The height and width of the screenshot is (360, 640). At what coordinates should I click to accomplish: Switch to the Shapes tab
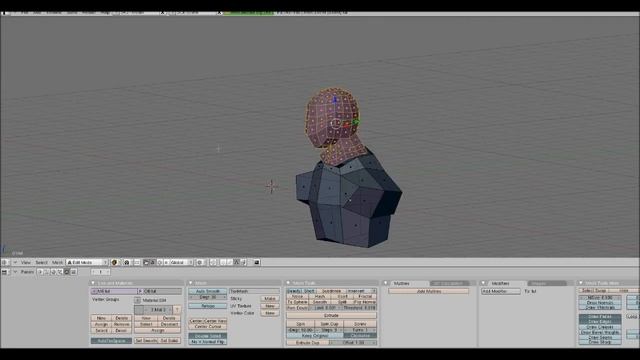[547, 283]
